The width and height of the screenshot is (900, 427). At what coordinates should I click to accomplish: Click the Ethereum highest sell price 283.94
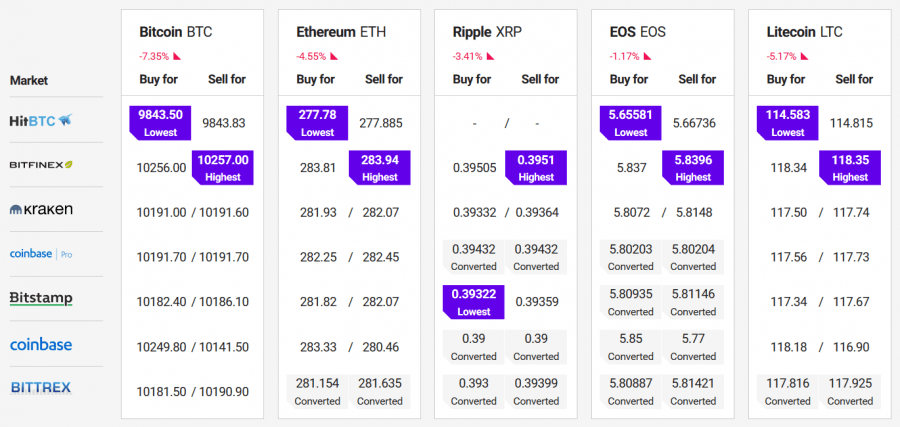pos(380,168)
